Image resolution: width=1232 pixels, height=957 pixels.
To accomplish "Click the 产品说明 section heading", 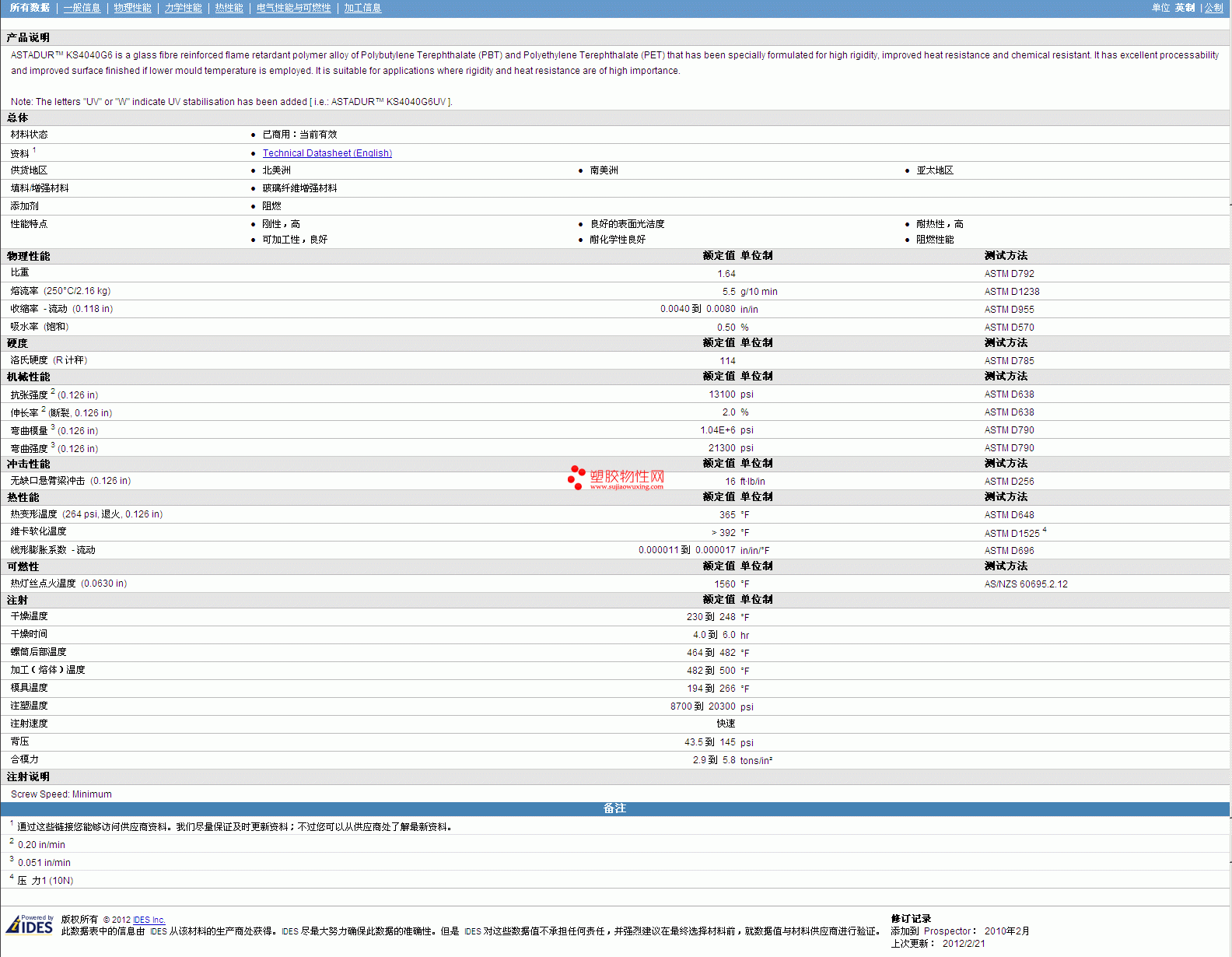I will click(28, 37).
